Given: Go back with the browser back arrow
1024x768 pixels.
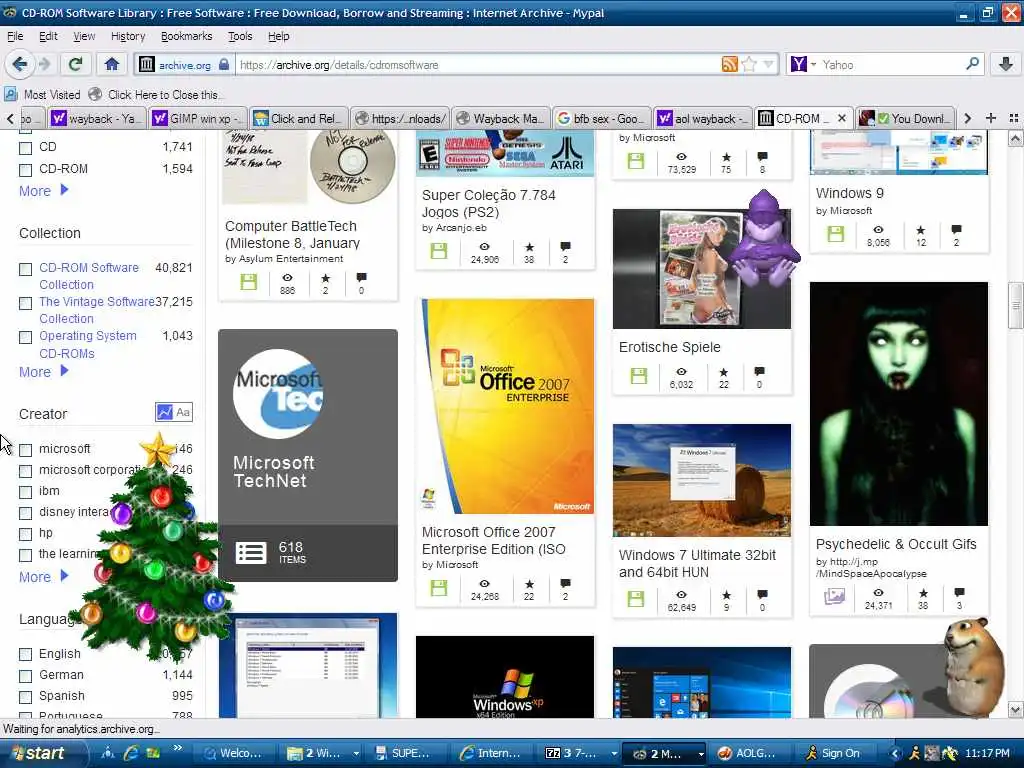Looking at the screenshot, I should point(19,64).
